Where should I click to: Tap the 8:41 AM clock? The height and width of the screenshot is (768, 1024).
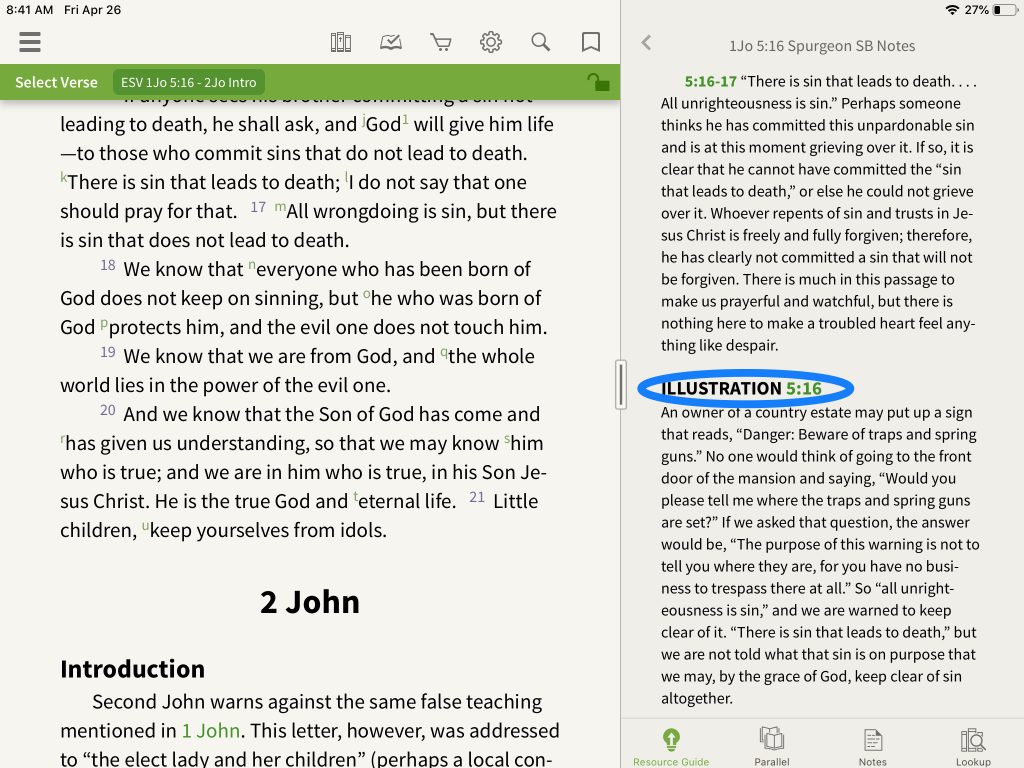pos(29,10)
